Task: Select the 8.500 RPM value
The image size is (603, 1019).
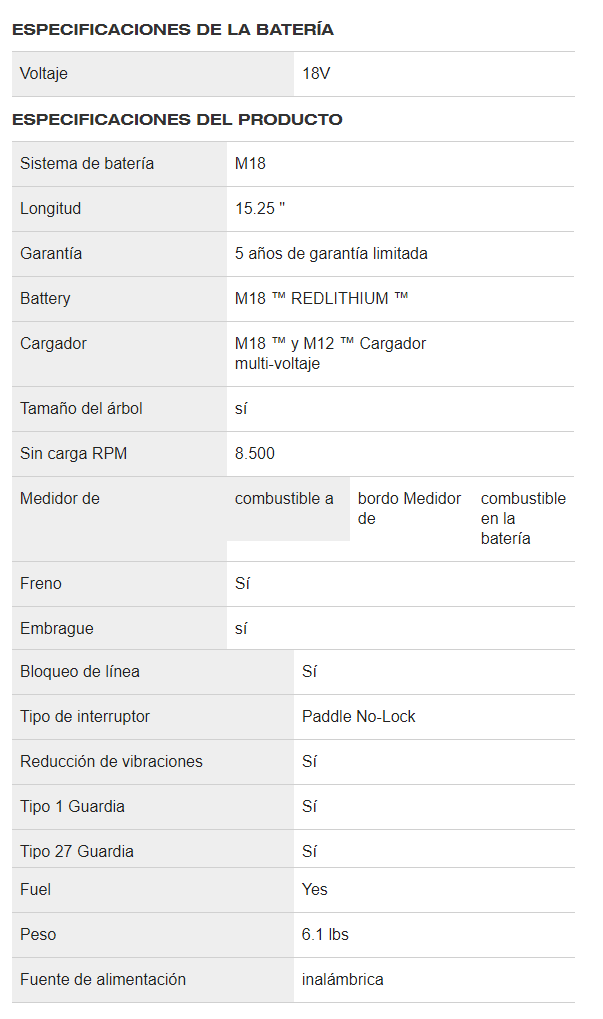Action: point(255,454)
